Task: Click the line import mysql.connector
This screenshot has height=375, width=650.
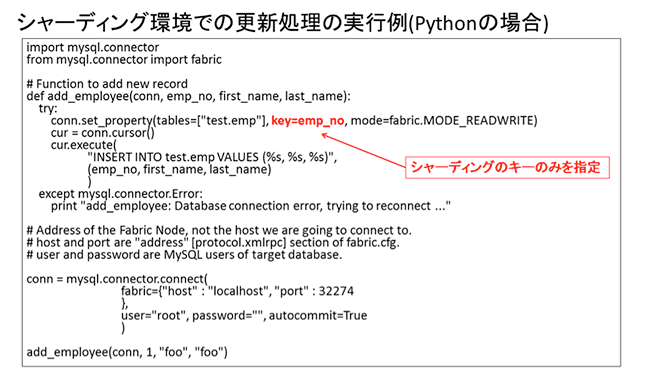Action: 93,47
